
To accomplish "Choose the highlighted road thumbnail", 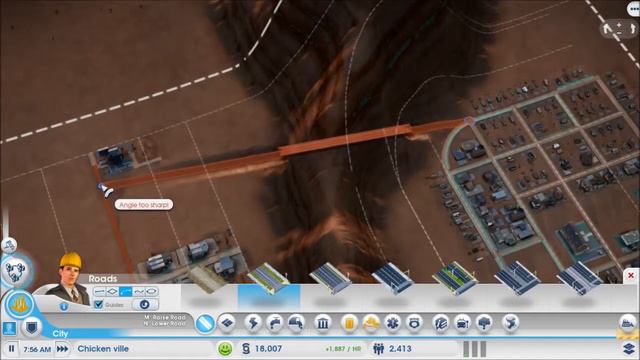I will 269,279.
